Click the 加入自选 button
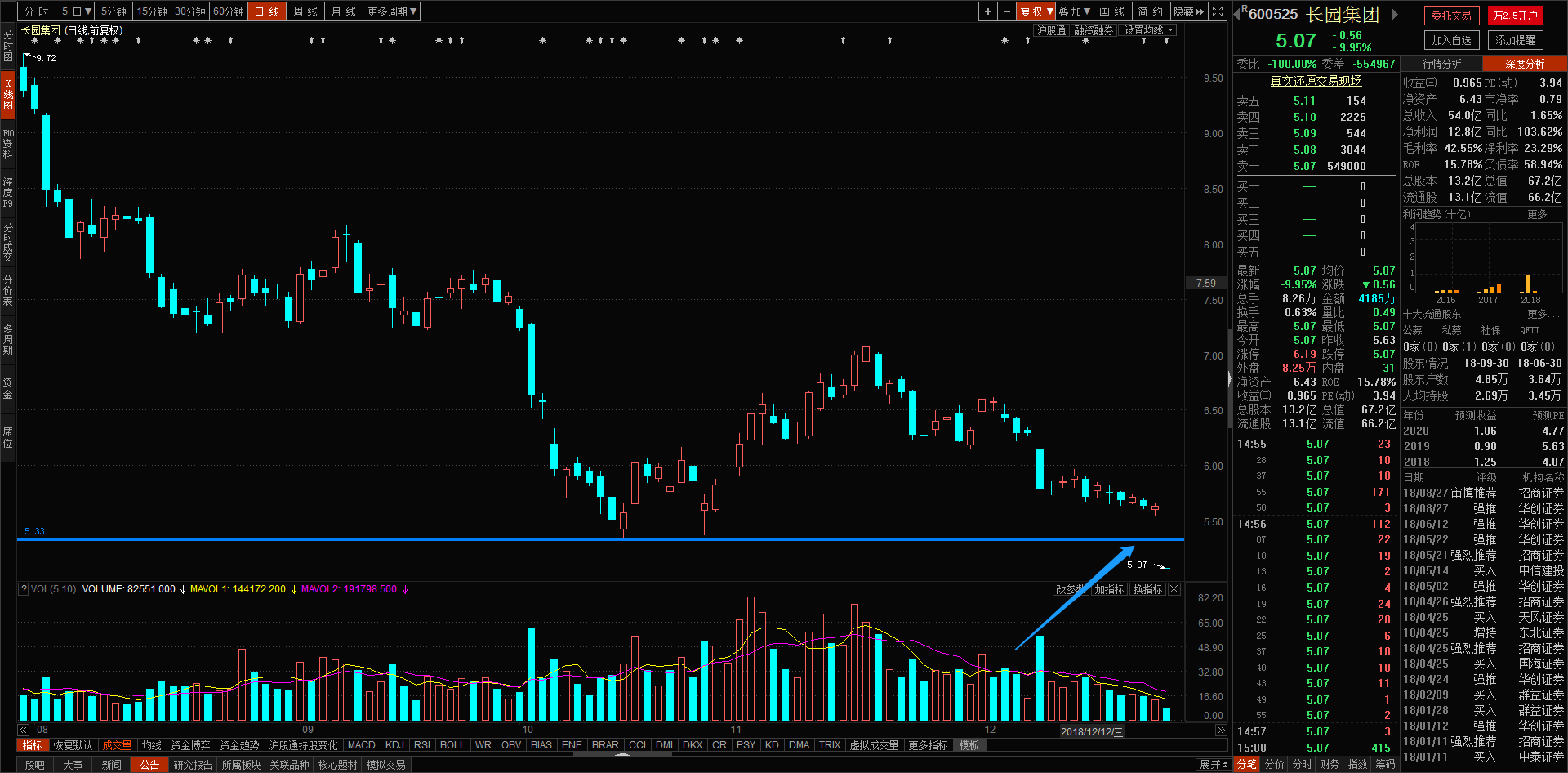Image resolution: width=1568 pixels, height=773 pixels. click(x=1451, y=40)
